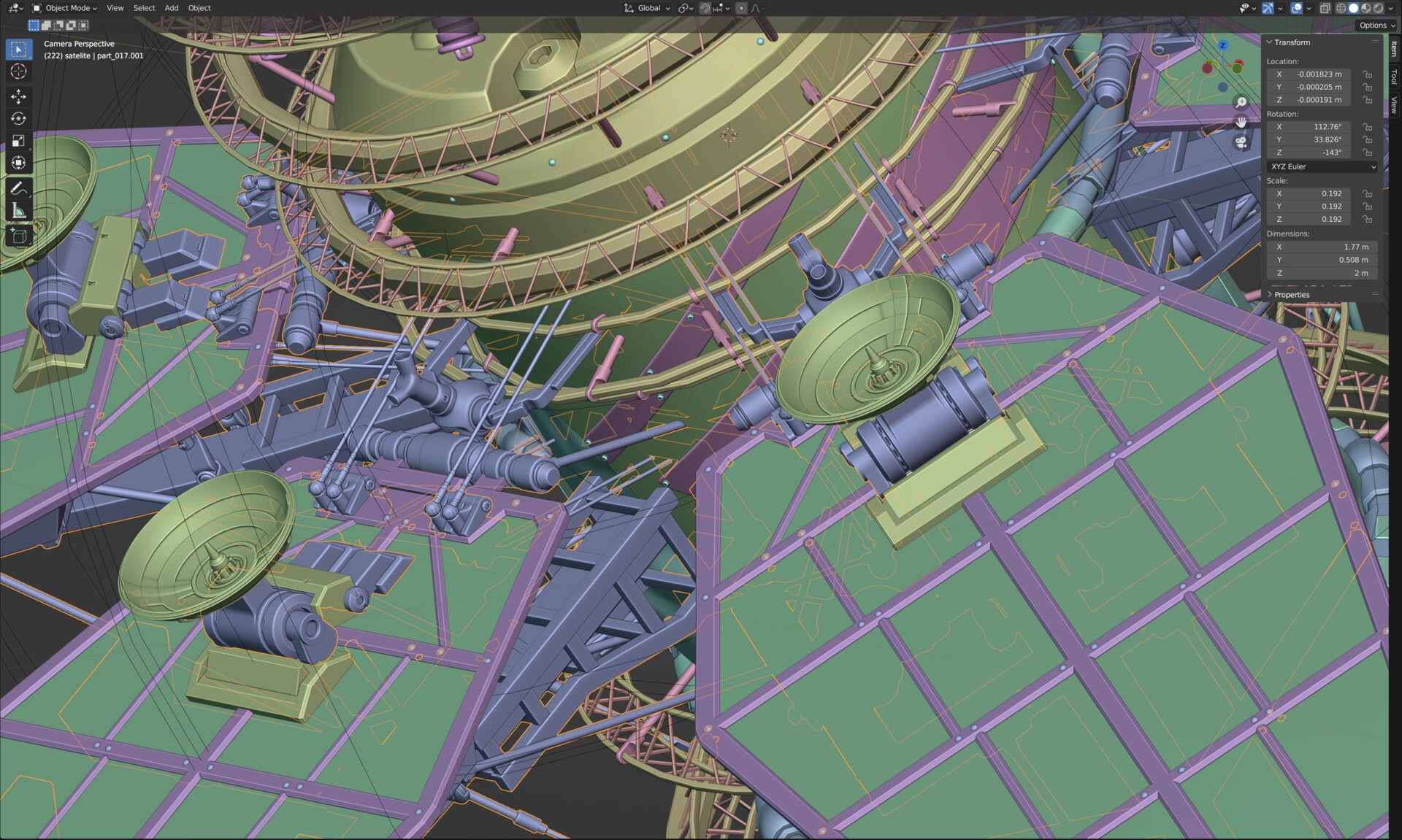The image size is (1402, 840).
Task: Open the Object Mode dropdown
Action: pyautogui.click(x=66, y=8)
